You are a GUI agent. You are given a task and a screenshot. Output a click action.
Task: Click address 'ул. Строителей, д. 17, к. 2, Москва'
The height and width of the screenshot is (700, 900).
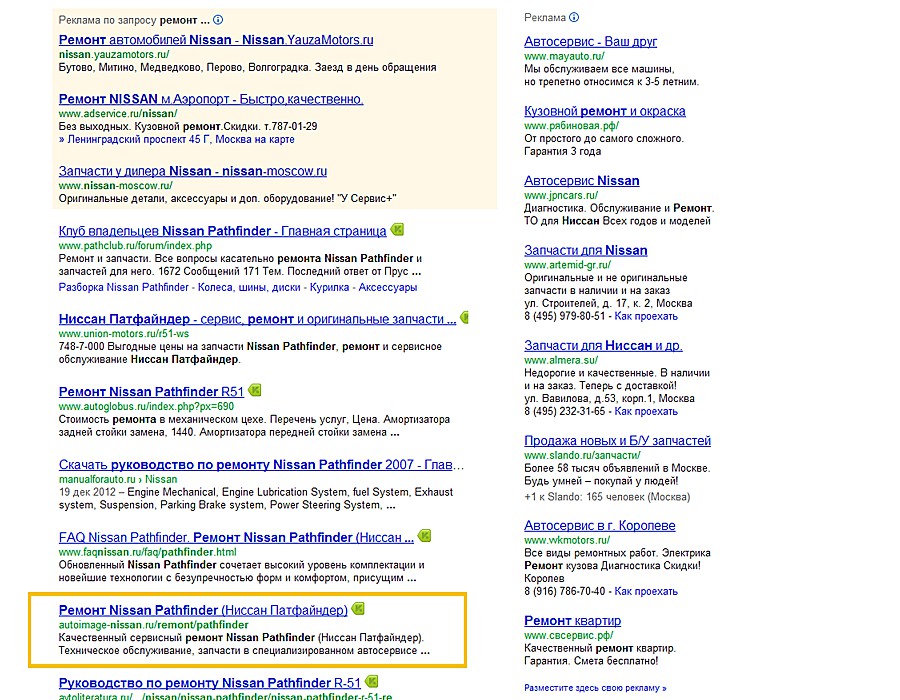coord(608,304)
